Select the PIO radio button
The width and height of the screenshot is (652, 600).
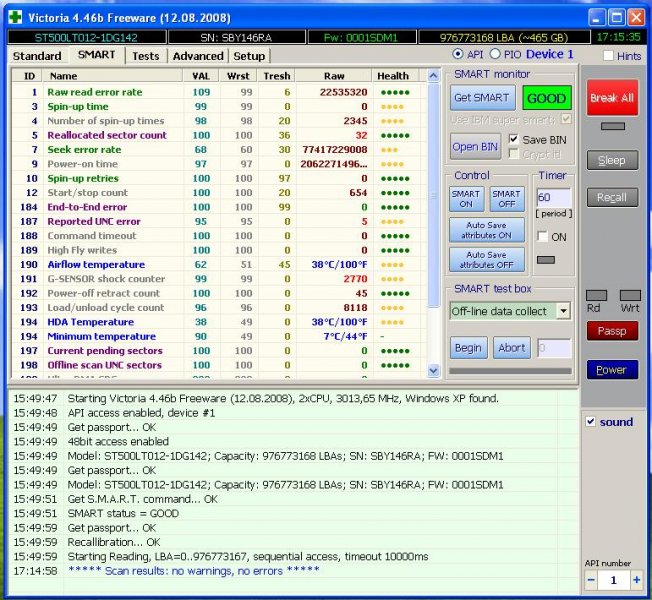(x=496, y=54)
